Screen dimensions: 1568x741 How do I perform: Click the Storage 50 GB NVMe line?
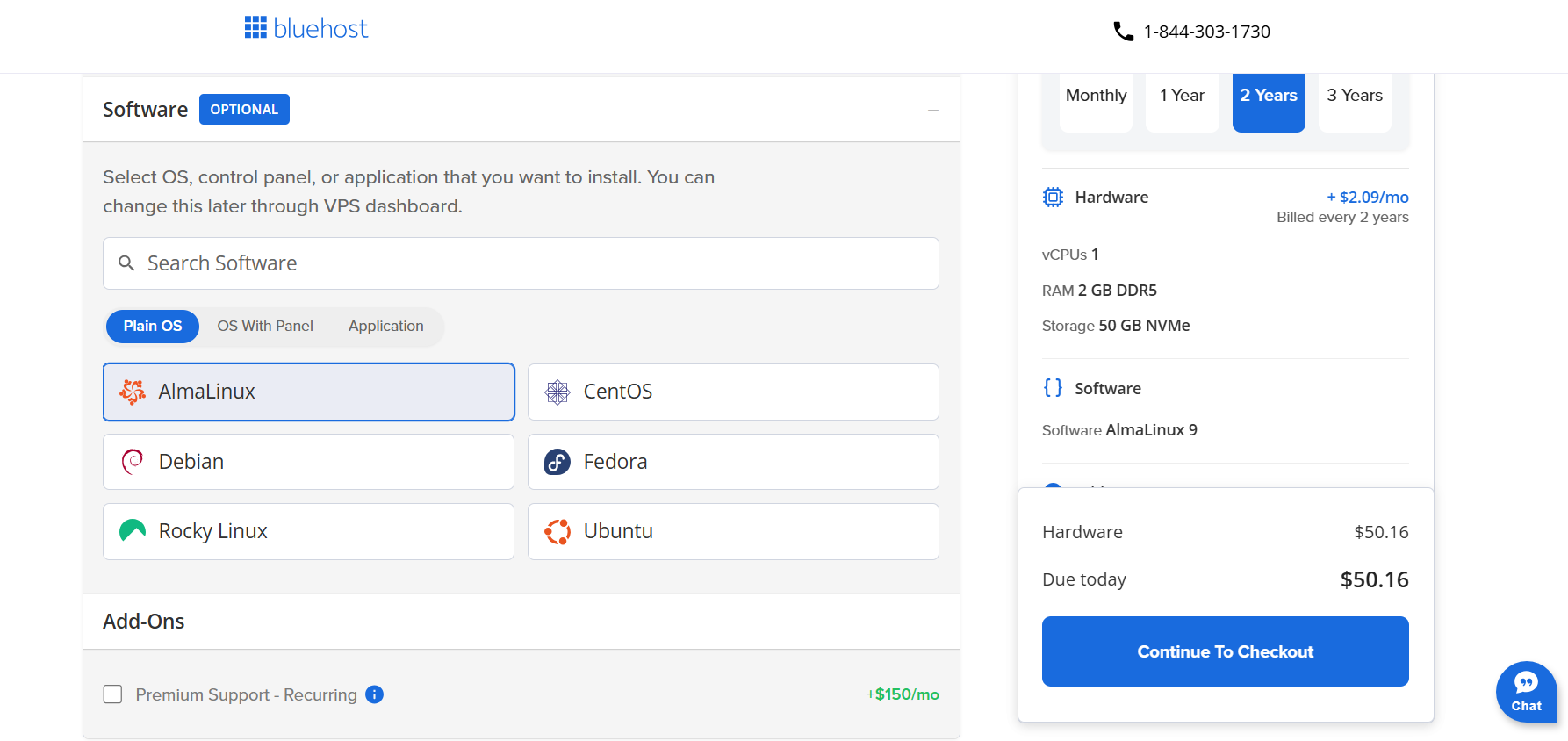[x=1116, y=326]
